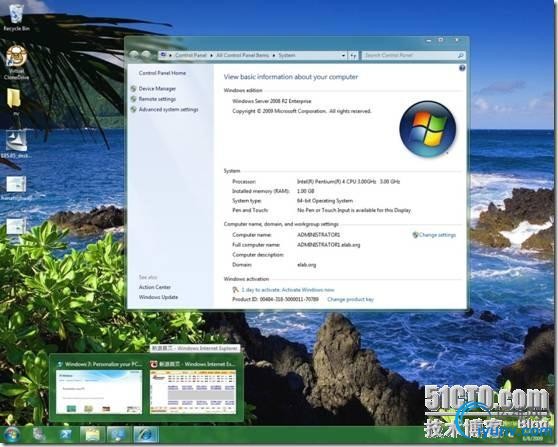Viewport: 558px width, 447px height.
Task: Open Server Manager from the taskbar
Action: click(39, 435)
